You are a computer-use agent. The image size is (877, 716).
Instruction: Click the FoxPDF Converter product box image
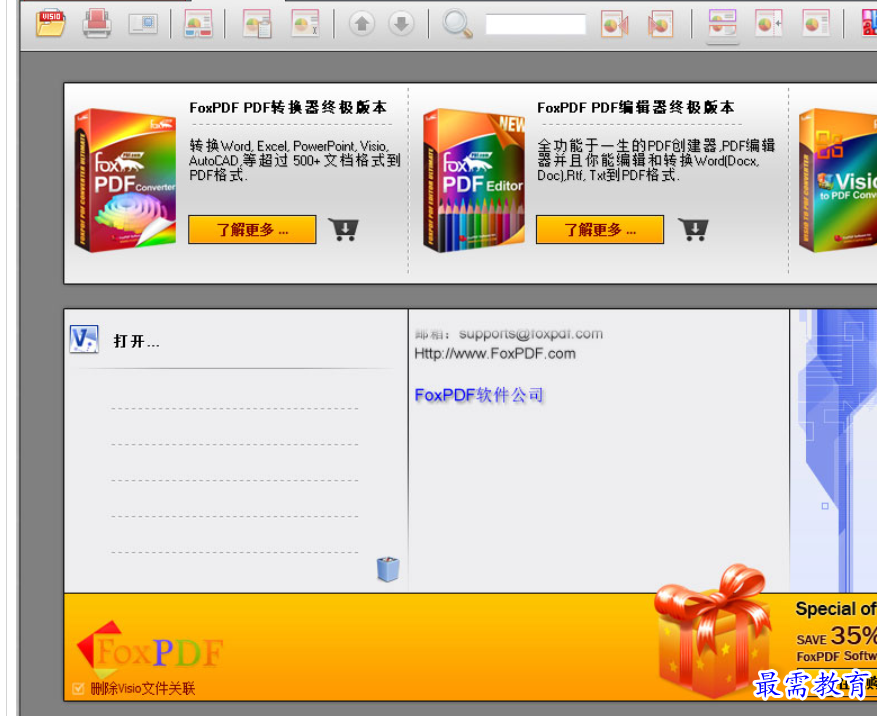(125, 180)
